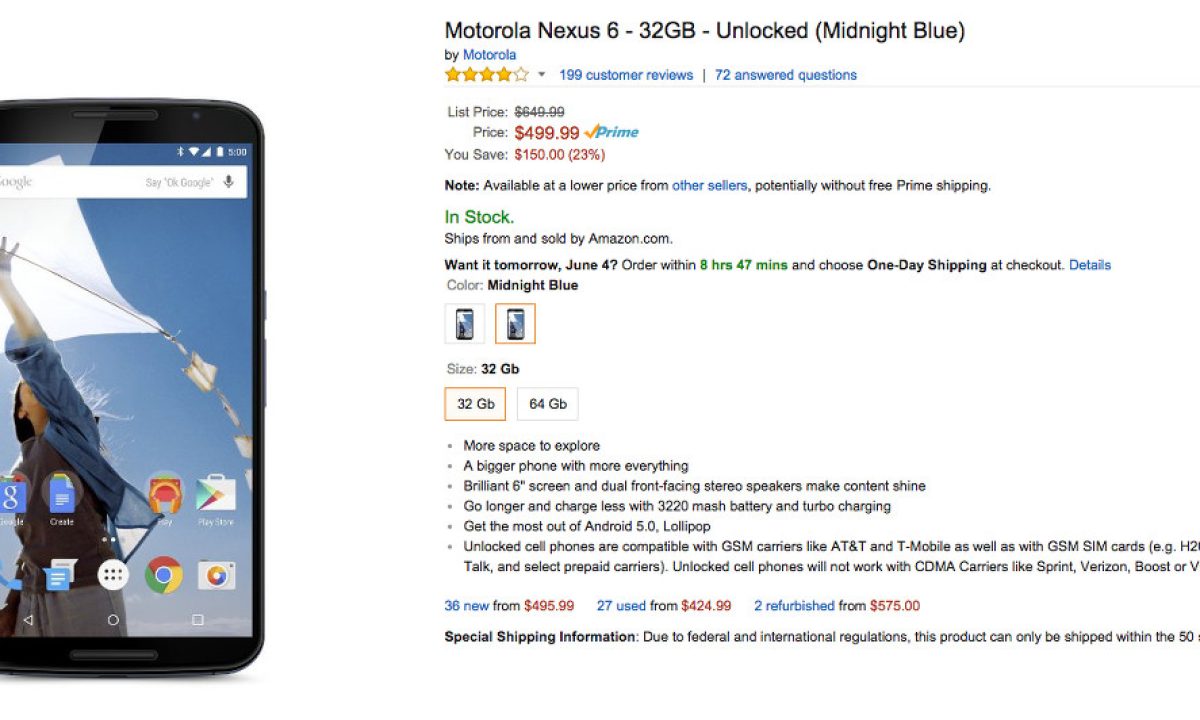Click the microphone icon in Google search bar
The width and height of the screenshot is (1200, 720).
229,182
